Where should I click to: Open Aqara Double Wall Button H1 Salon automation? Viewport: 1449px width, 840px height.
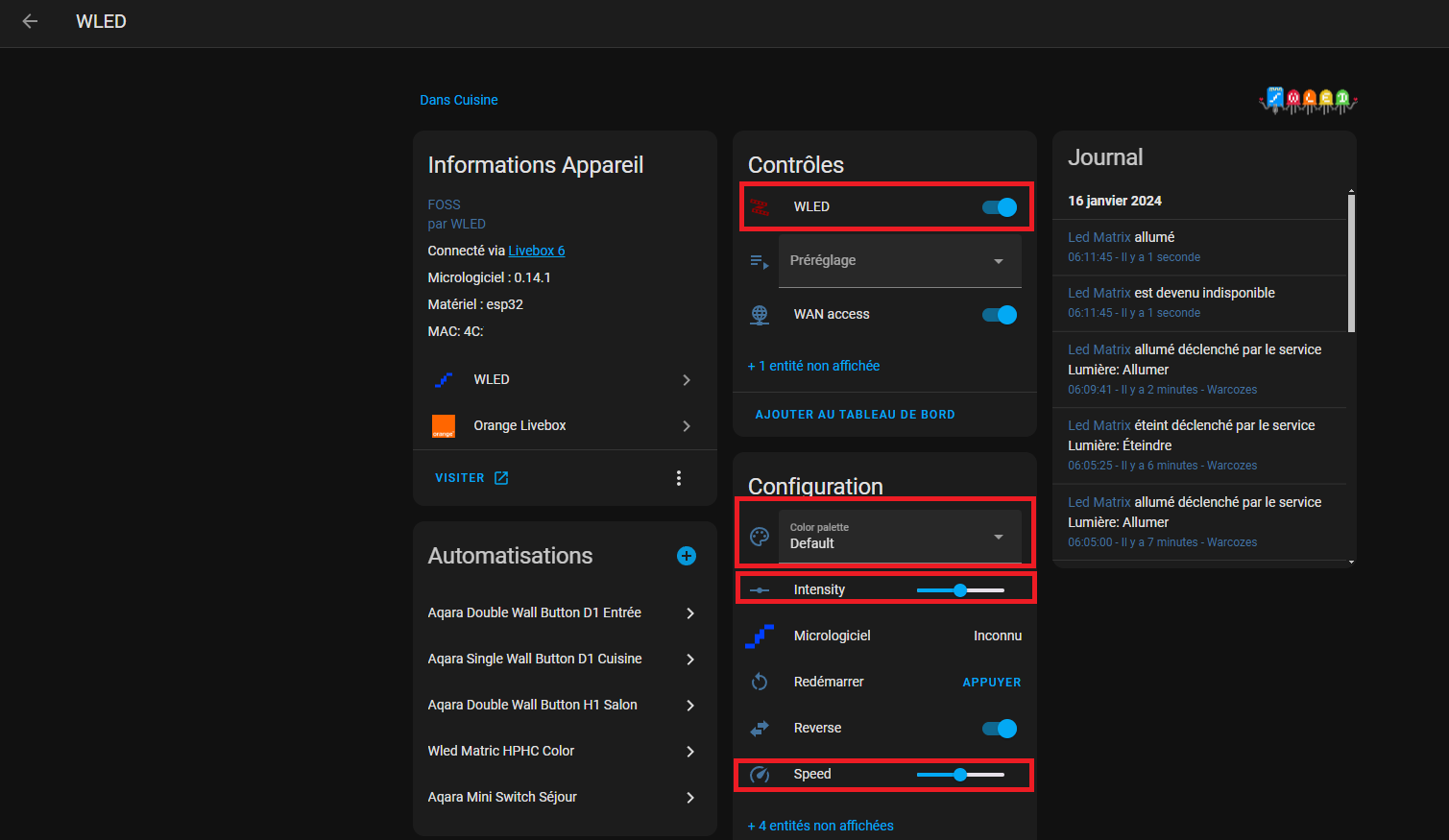[565, 705]
